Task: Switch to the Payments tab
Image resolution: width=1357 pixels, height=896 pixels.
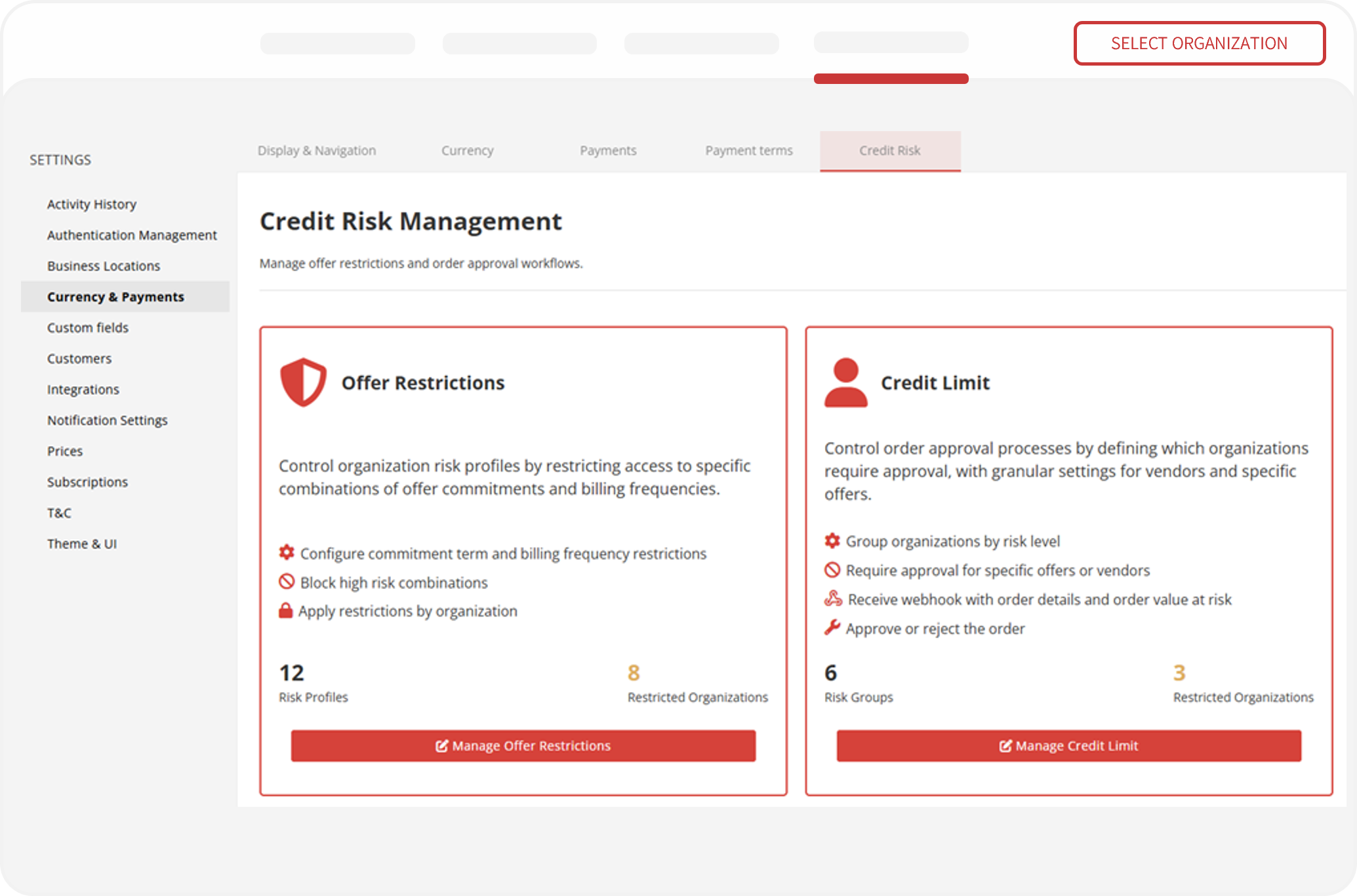Action: pyautogui.click(x=607, y=150)
